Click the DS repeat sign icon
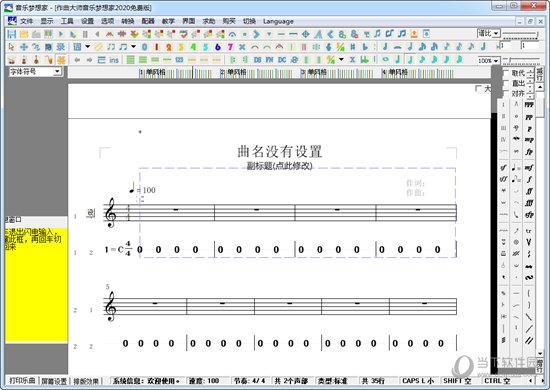Screen dimensions: 550x390 (x=257, y=60)
